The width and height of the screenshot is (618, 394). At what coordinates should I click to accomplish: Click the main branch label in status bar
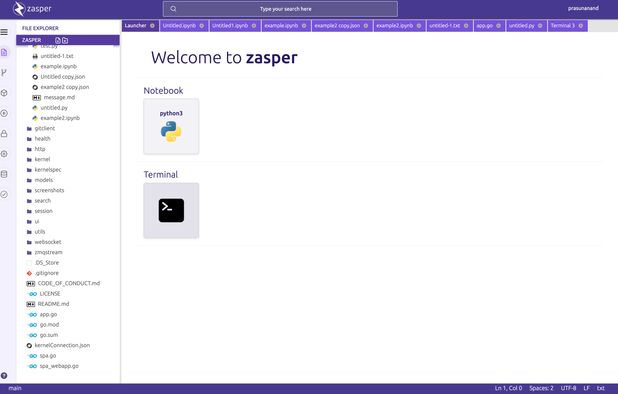(x=15, y=388)
